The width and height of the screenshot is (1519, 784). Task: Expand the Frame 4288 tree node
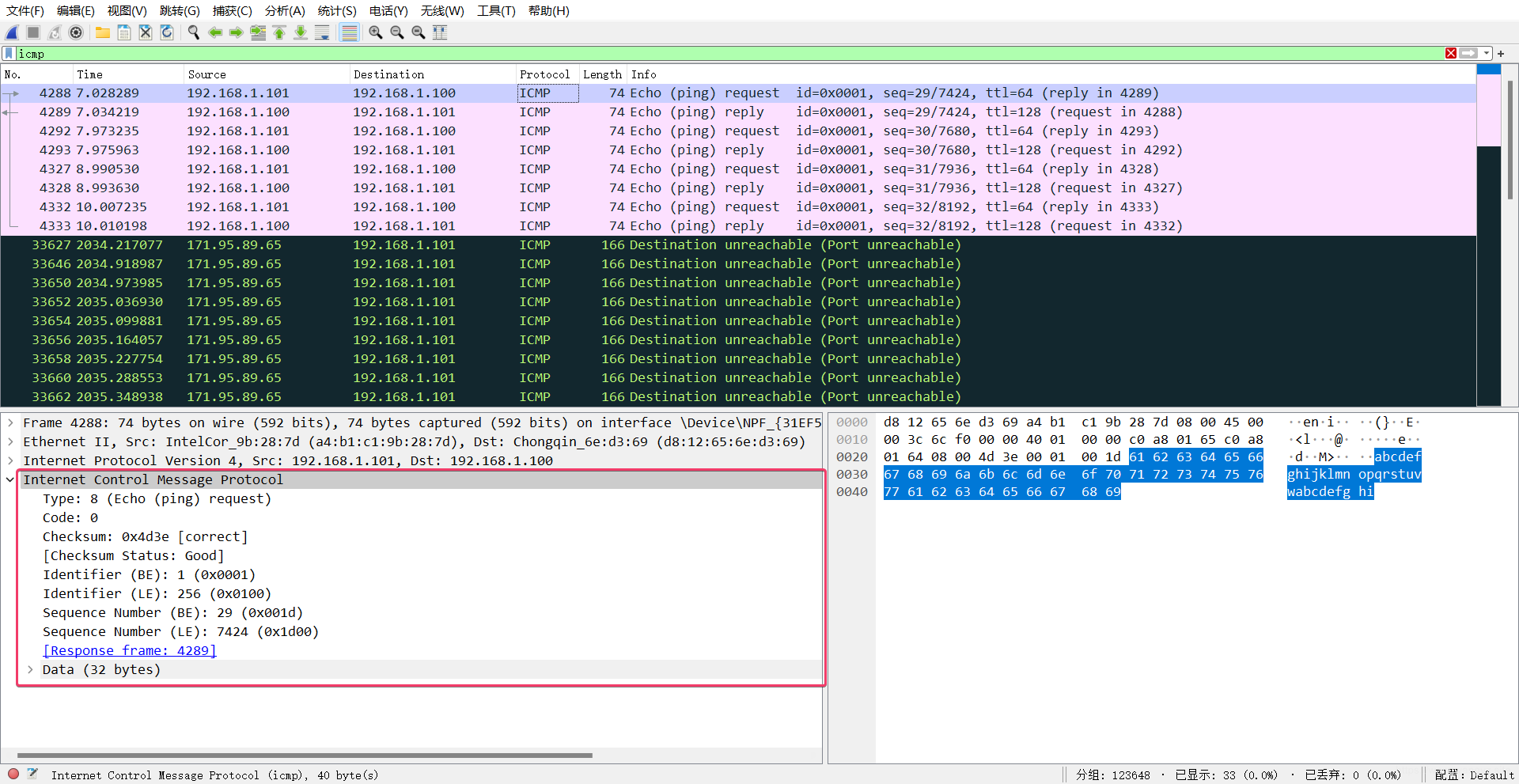[10, 422]
